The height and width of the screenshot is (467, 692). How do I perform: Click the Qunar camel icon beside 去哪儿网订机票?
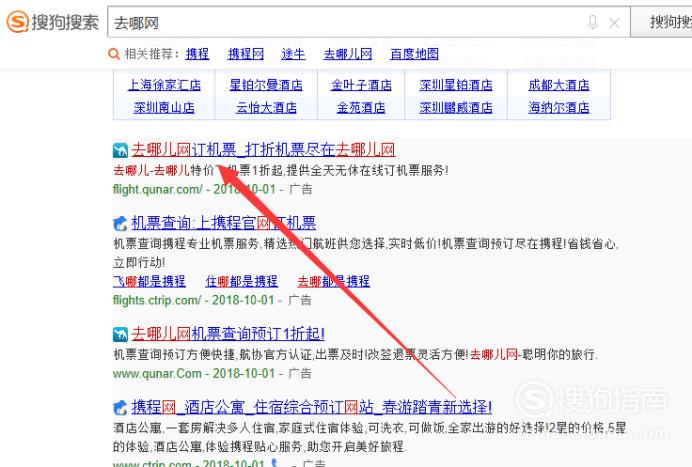point(120,151)
